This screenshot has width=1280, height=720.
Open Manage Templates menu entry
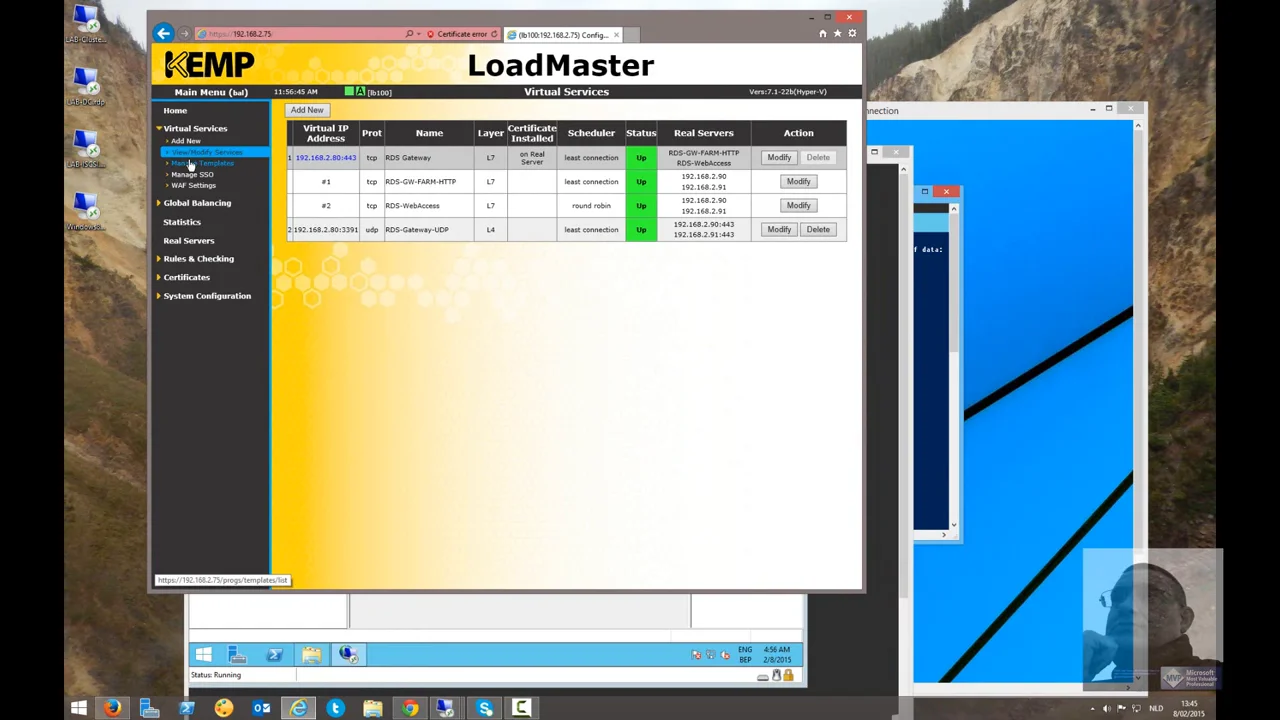202,163
